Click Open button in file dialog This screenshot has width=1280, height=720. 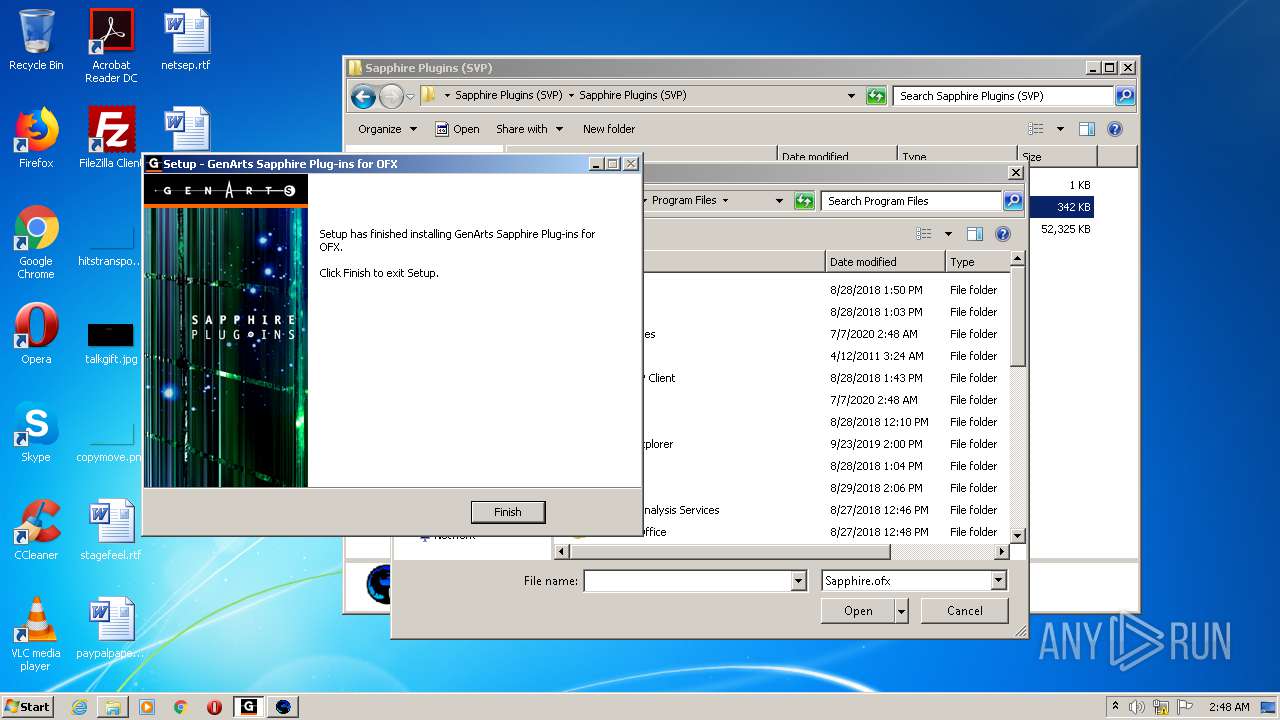click(x=858, y=611)
